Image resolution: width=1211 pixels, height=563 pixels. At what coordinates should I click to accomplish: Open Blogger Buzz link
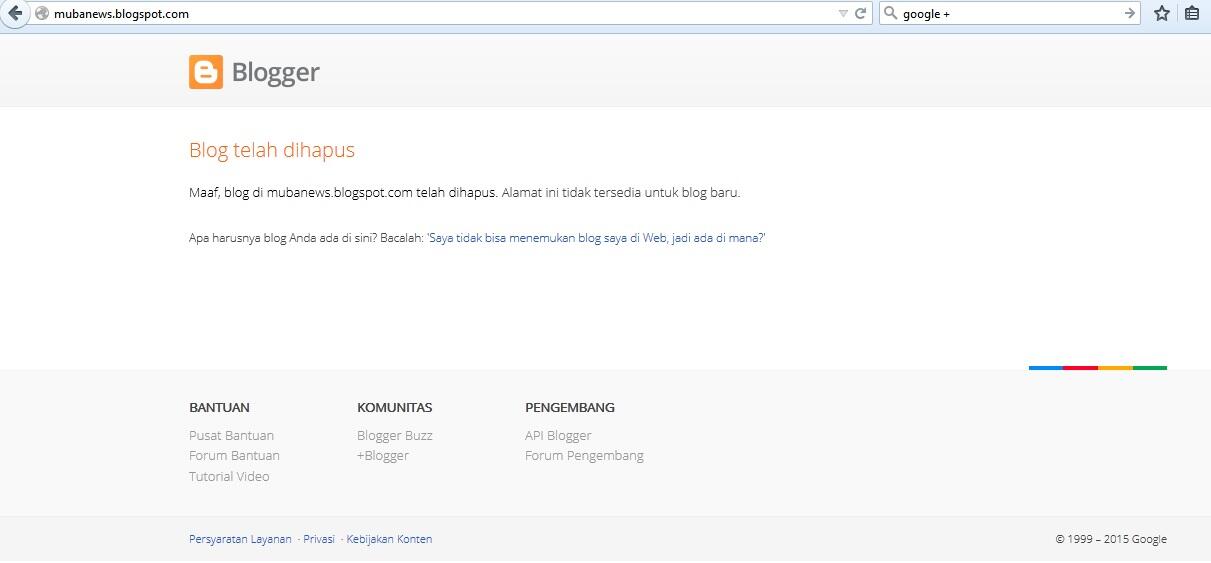point(395,435)
